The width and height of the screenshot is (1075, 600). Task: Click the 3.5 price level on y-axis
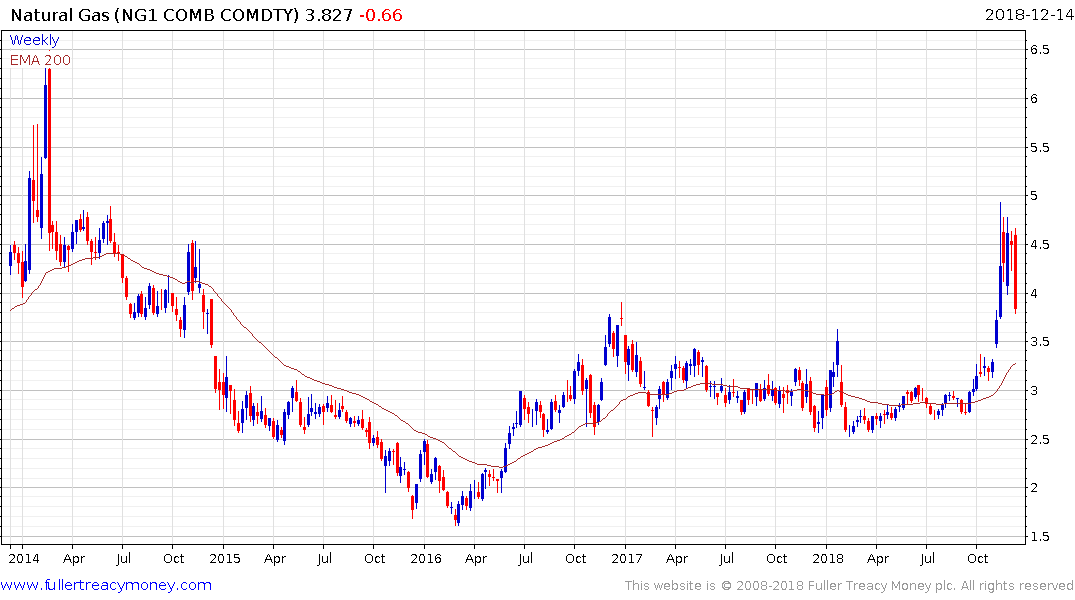[x=1038, y=342]
